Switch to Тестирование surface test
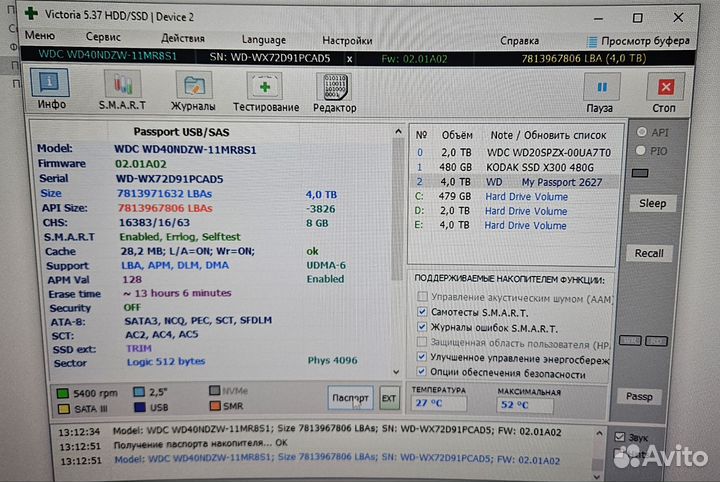The image size is (720, 482). click(x=265, y=91)
